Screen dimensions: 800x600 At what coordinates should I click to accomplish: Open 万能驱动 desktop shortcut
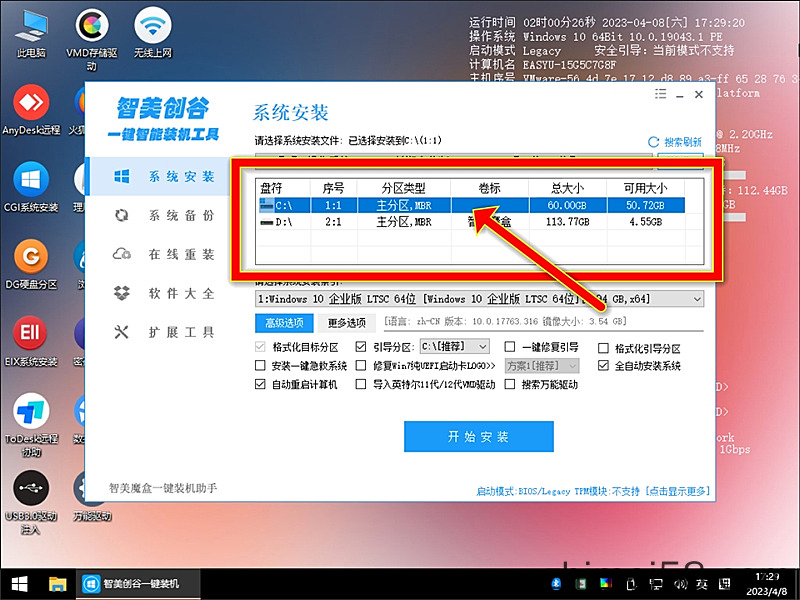92,496
